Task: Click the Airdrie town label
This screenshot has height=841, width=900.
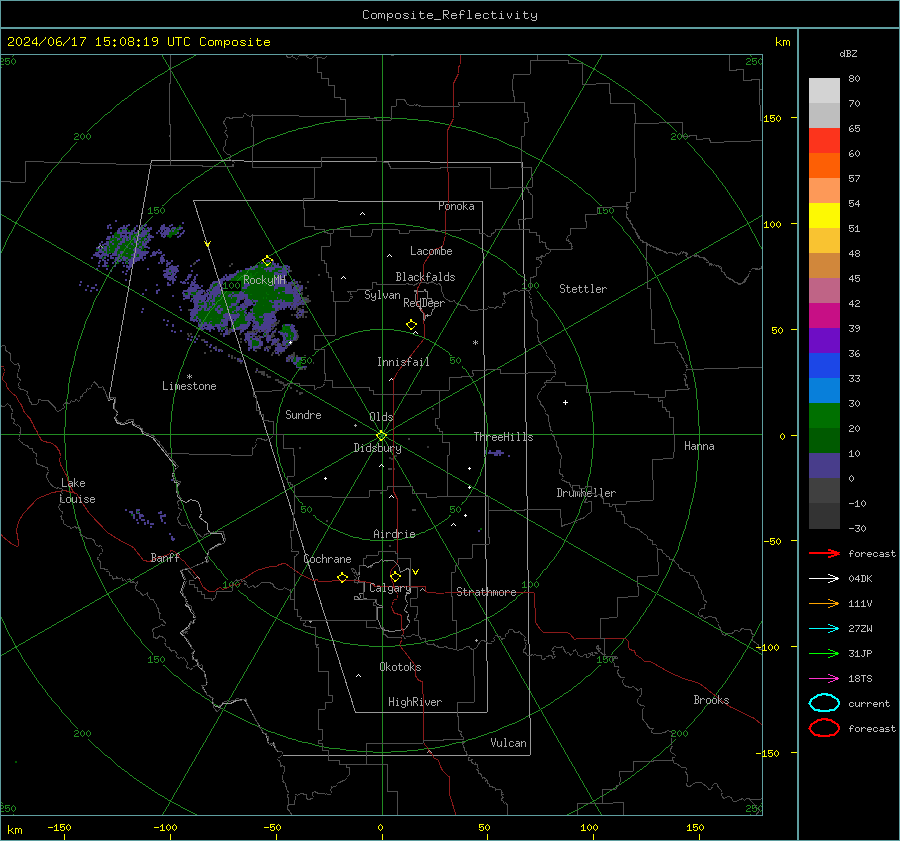Action: [394, 534]
